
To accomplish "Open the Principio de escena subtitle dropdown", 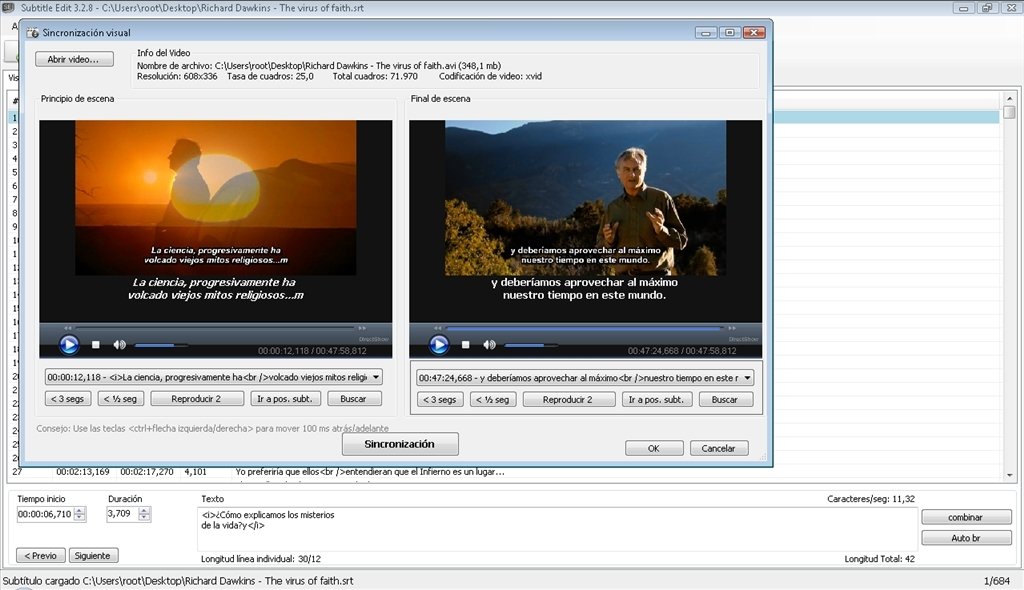I will (x=376, y=377).
